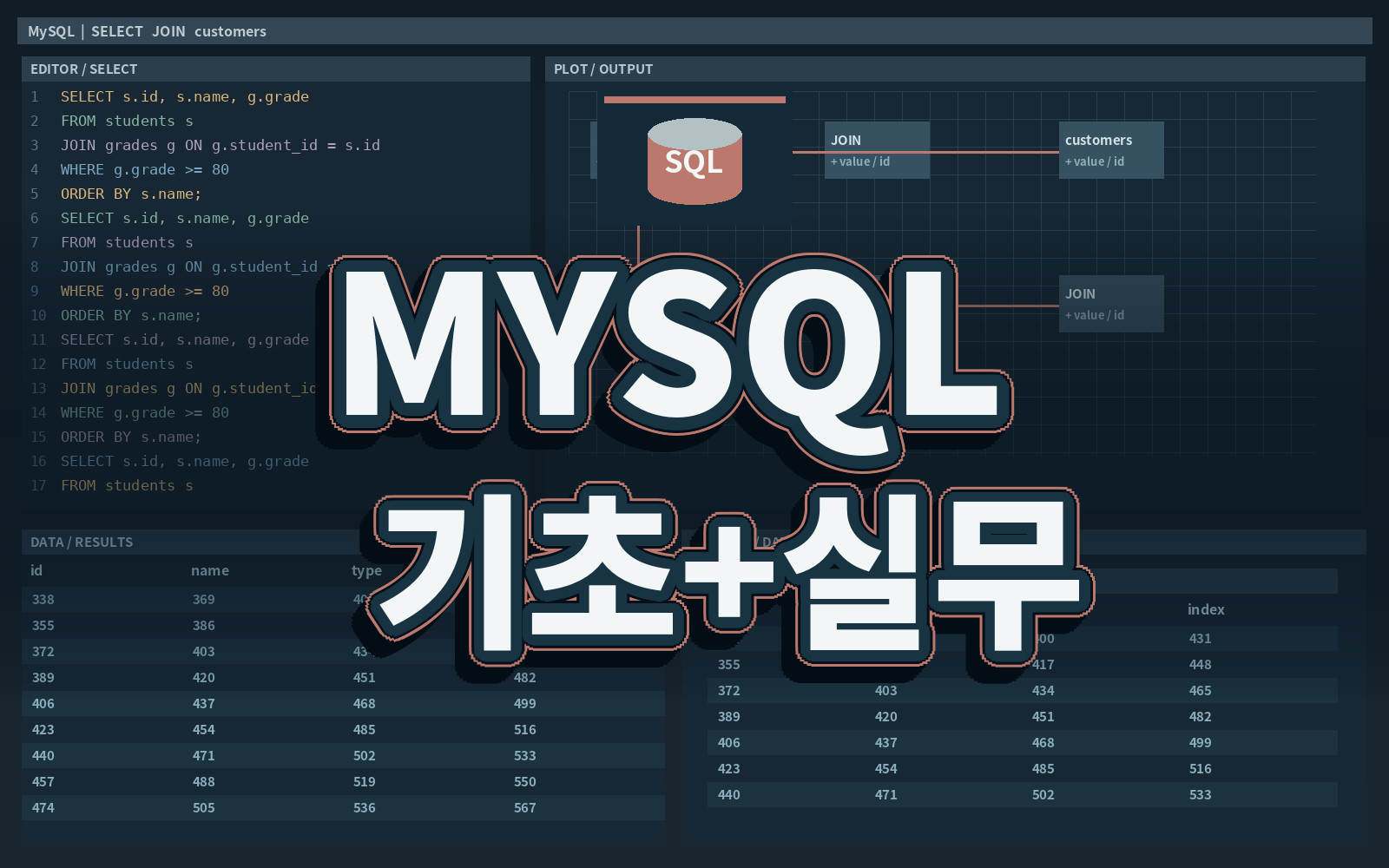Screen dimensions: 1389x868
Task: Click cell 519 in the type column
Action: pyautogui.click(x=365, y=781)
